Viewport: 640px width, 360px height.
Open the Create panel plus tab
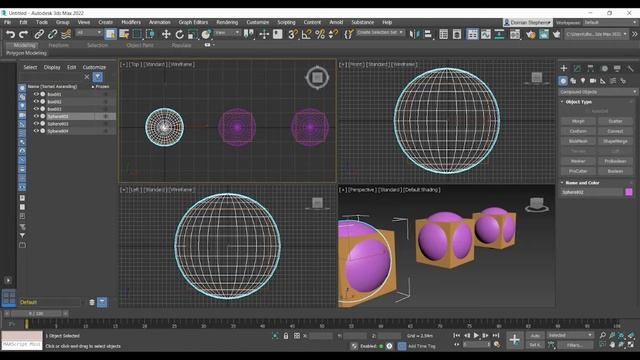(x=564, y=68)
